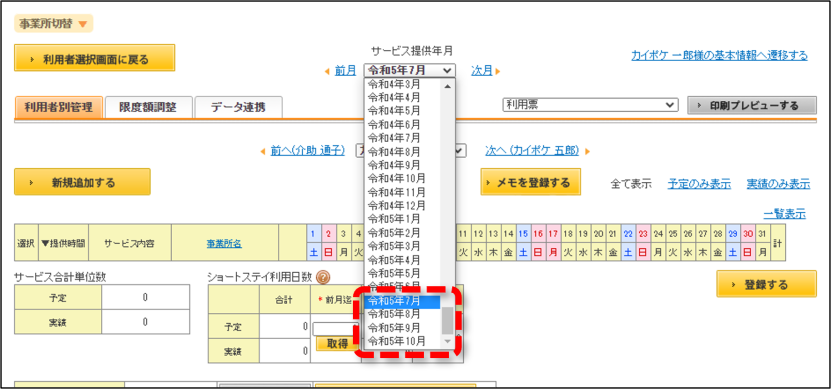Click the orange arrow after 次へ (カイポケ 五郎)
This screenshot has width=831, height=389.
point(587,152)
